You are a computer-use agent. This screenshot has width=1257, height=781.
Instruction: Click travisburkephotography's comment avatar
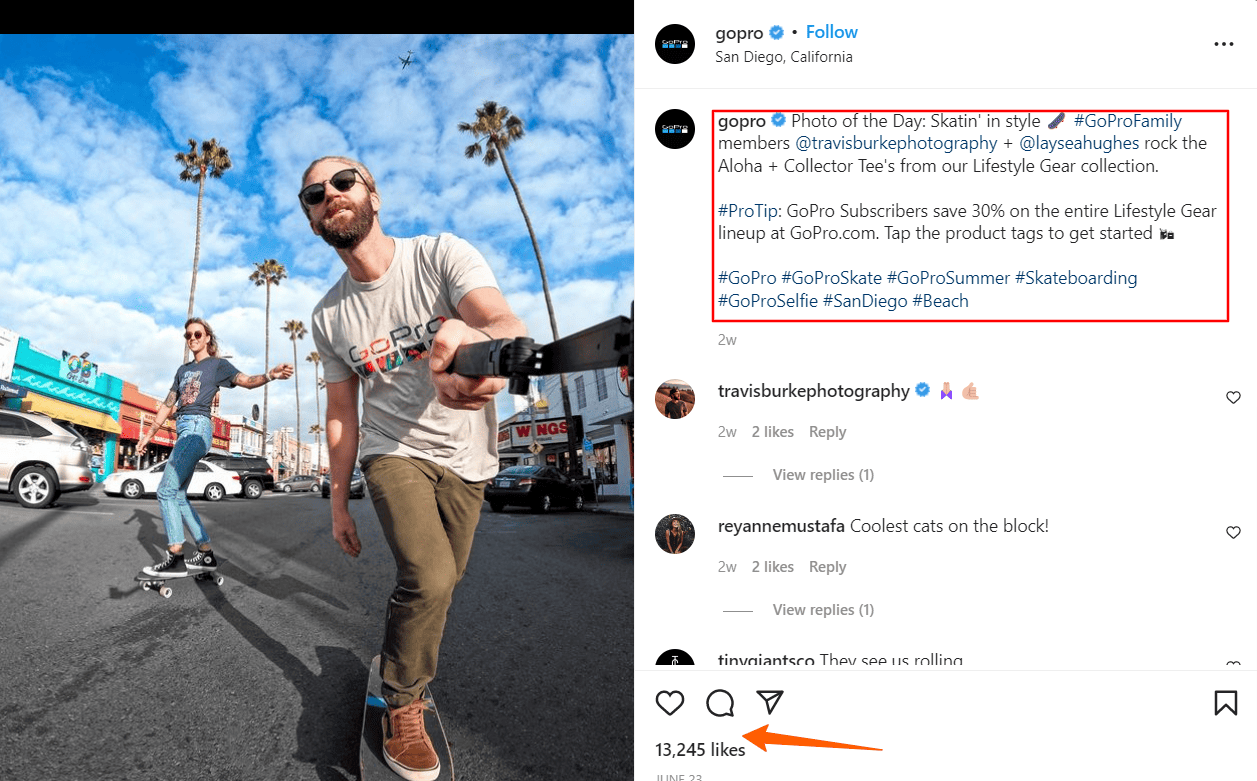pyautogui.click(x=675, y=399)
